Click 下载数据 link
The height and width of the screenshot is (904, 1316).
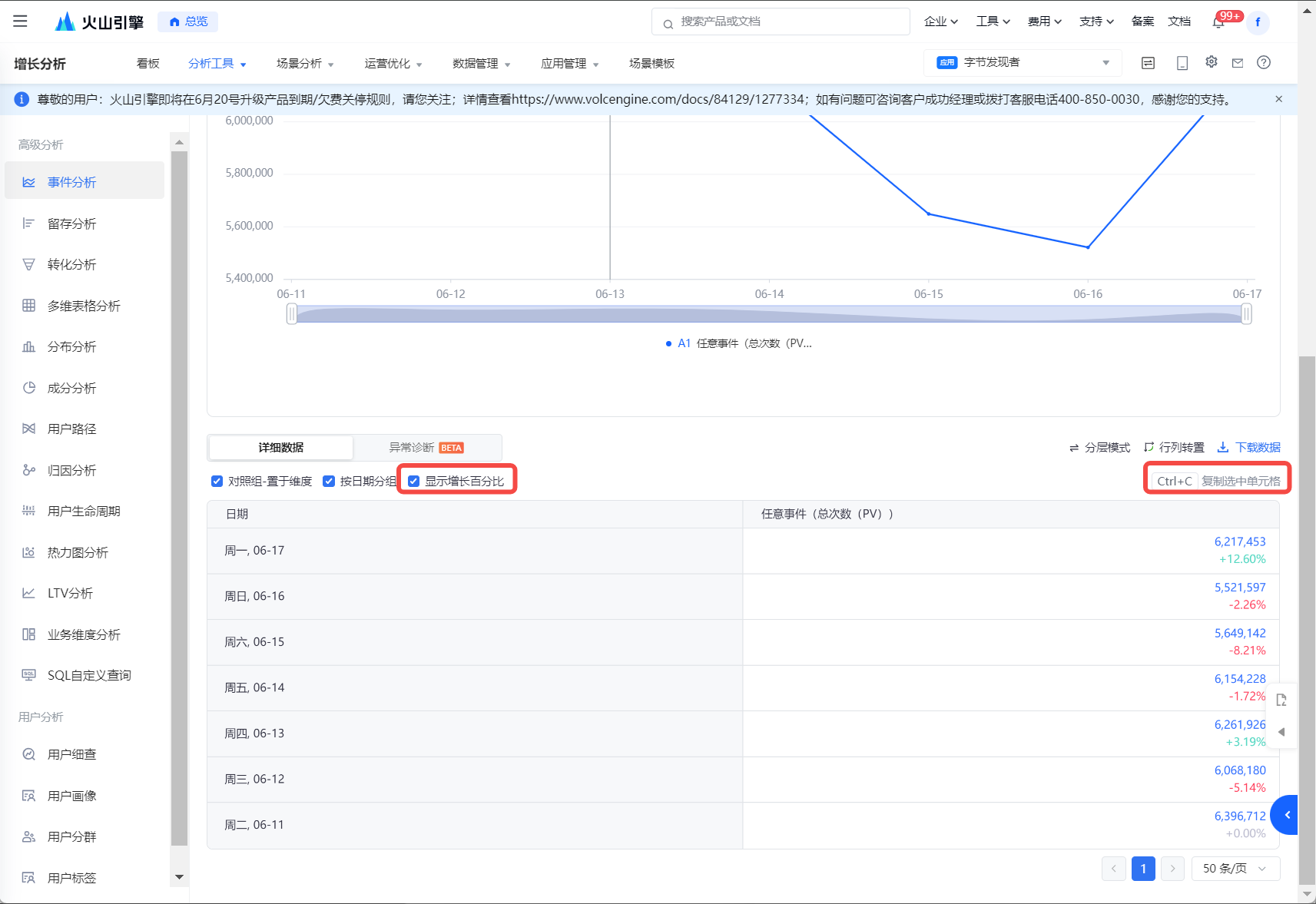point(1249,448)
